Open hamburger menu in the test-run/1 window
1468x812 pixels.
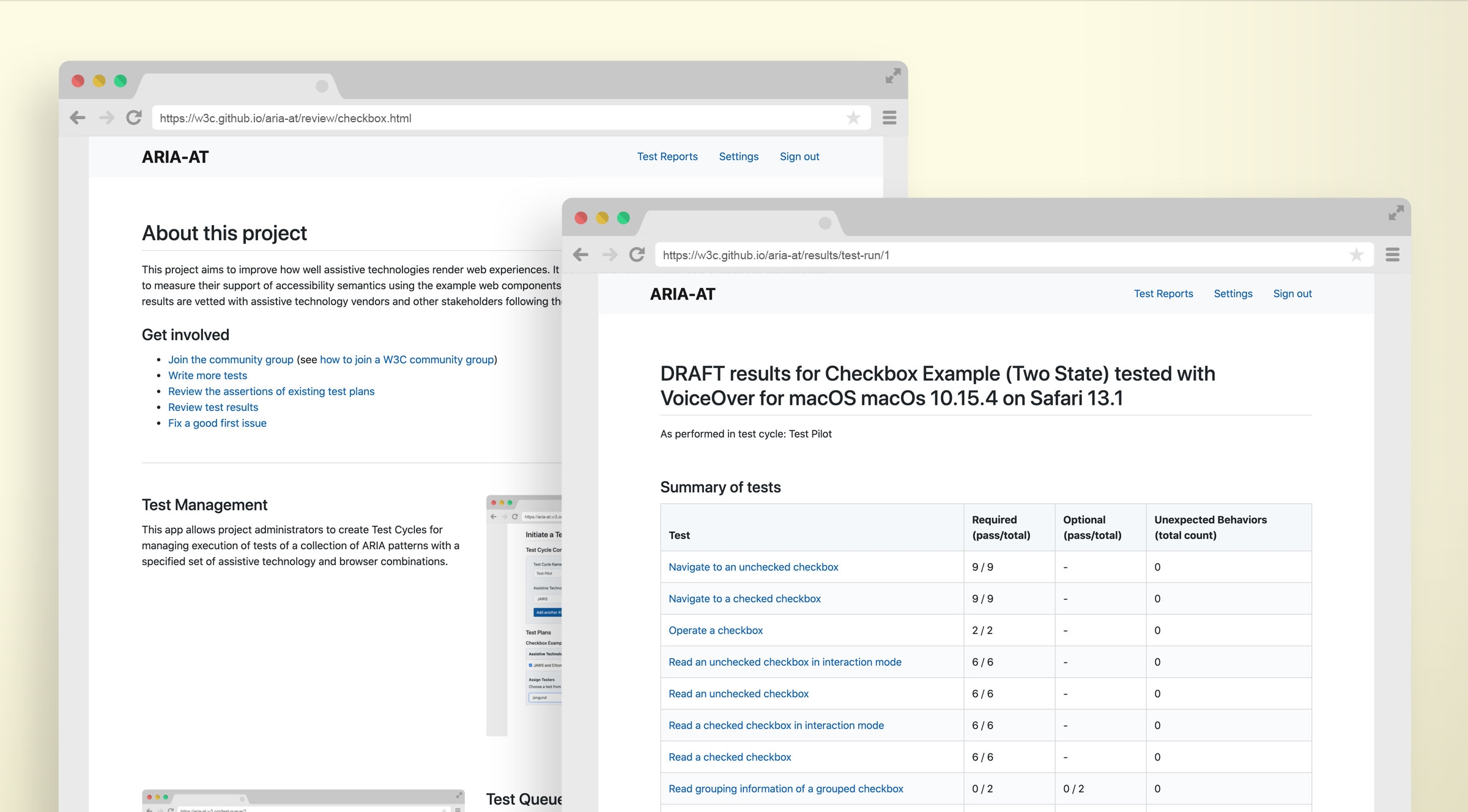1392,254
